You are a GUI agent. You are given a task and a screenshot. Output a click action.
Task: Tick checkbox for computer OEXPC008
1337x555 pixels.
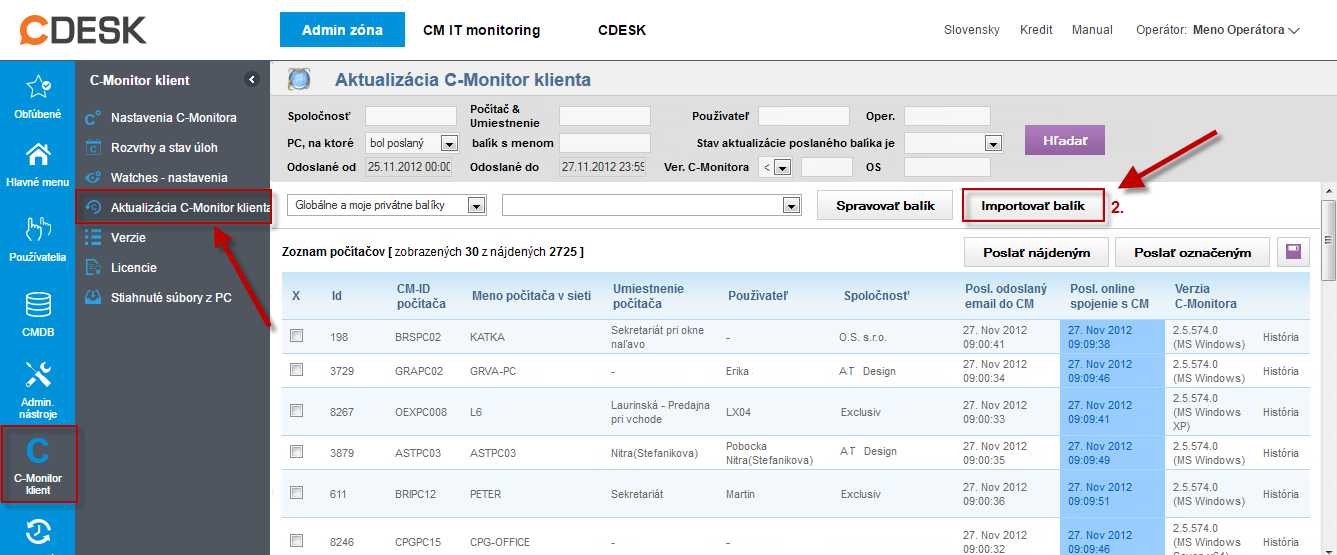(x=296, y=411)
